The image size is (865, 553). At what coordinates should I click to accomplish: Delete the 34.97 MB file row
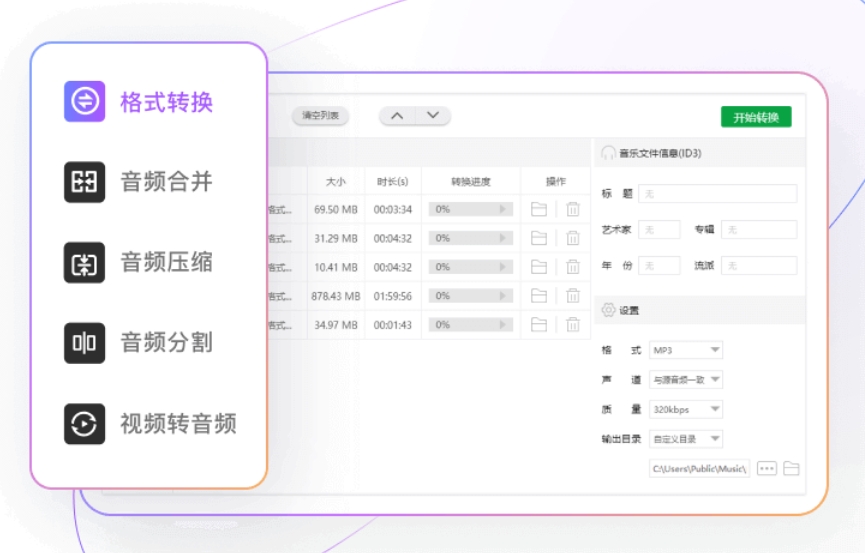573,324
